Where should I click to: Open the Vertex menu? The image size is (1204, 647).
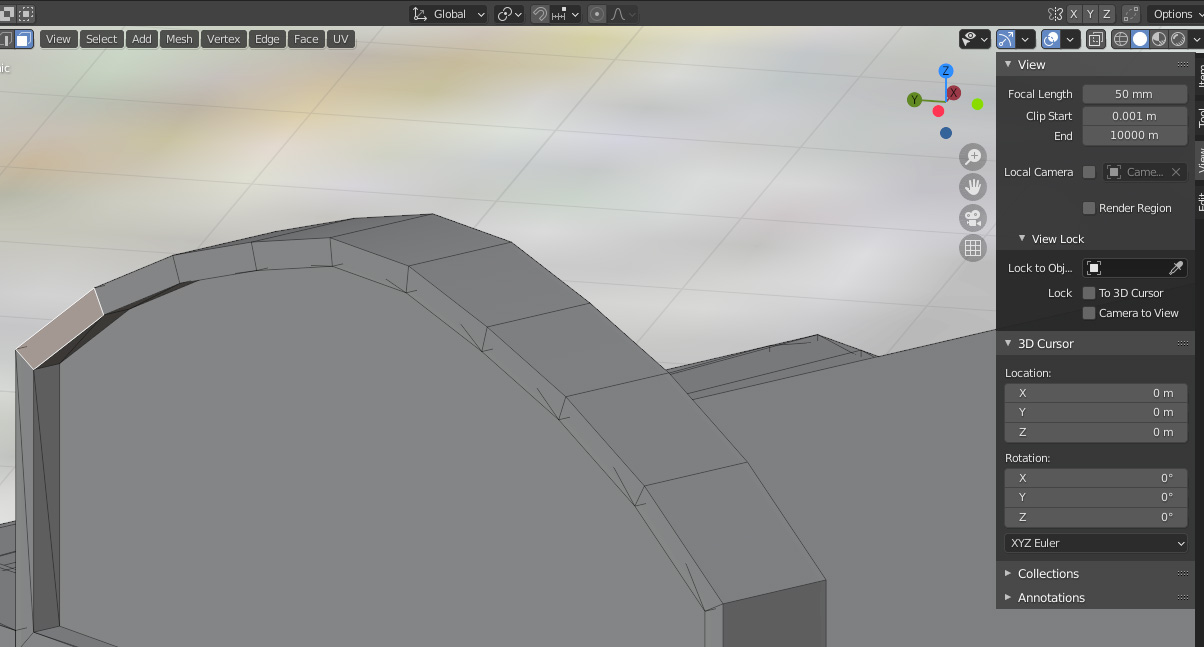tap(224, 39)
